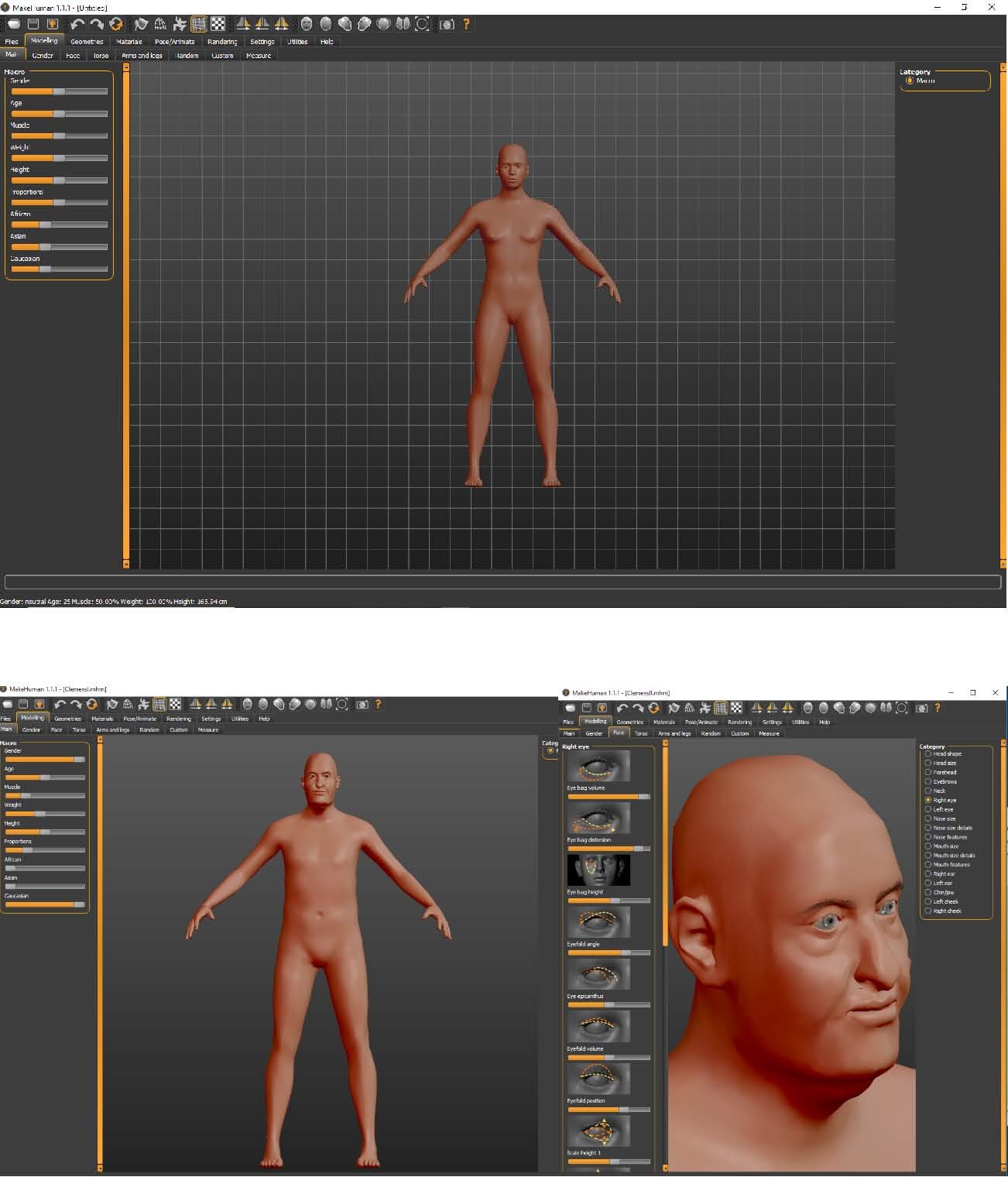
Task: Click the checkerboard icon in the face close-up window
Action: pos(736,708)
